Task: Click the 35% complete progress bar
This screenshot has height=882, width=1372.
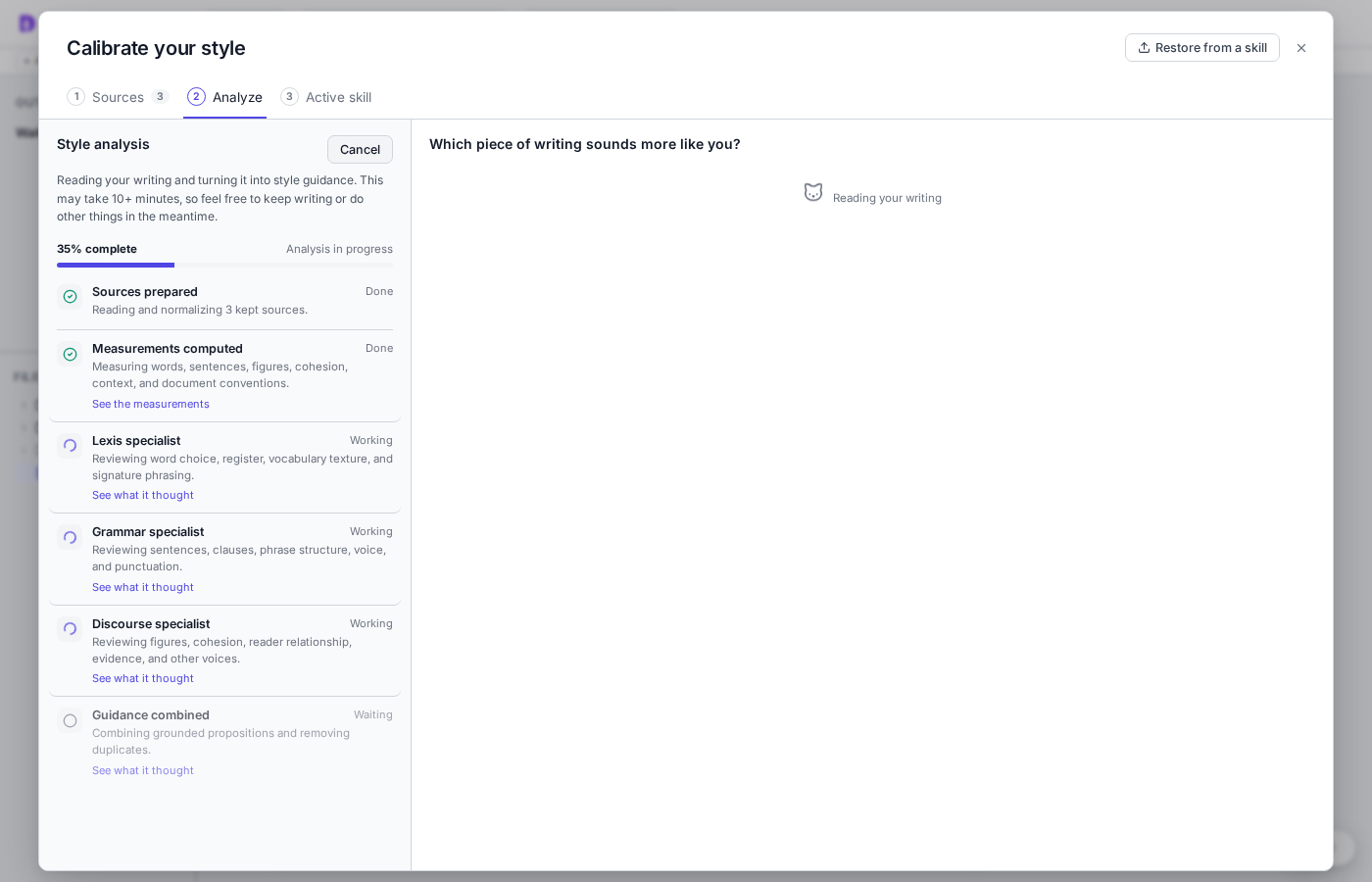Action: (224, 265)
